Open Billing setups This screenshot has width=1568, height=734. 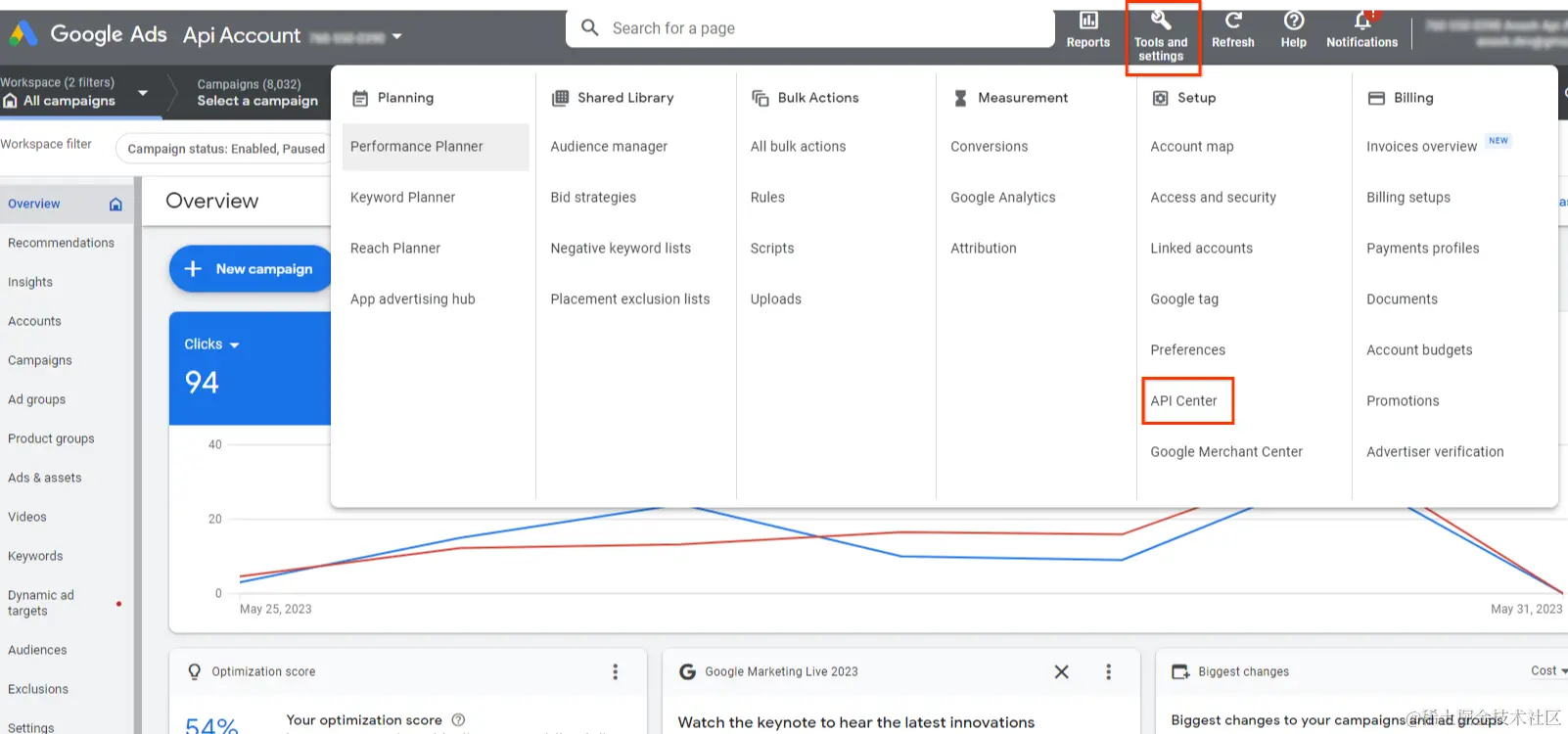(x=1407, y=198)
